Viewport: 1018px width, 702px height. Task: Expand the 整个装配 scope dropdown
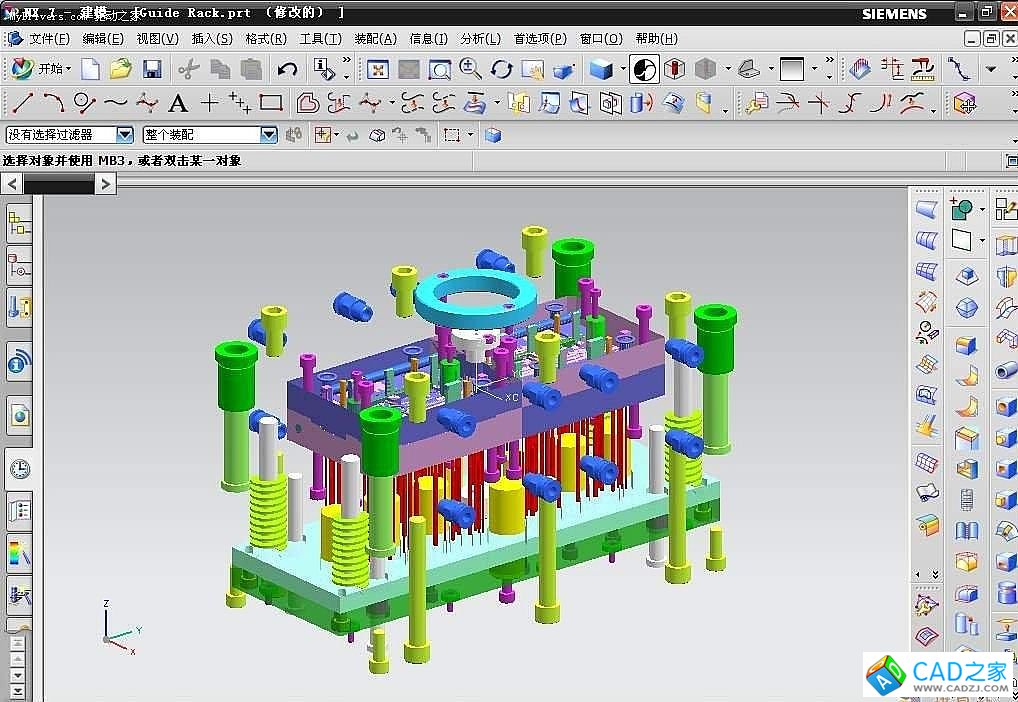click(268, 135)
